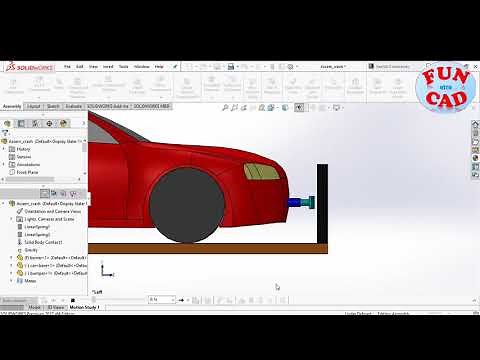
Task: Switch to the Assembly ribbon tab
Action: click(x=12, y=106)
